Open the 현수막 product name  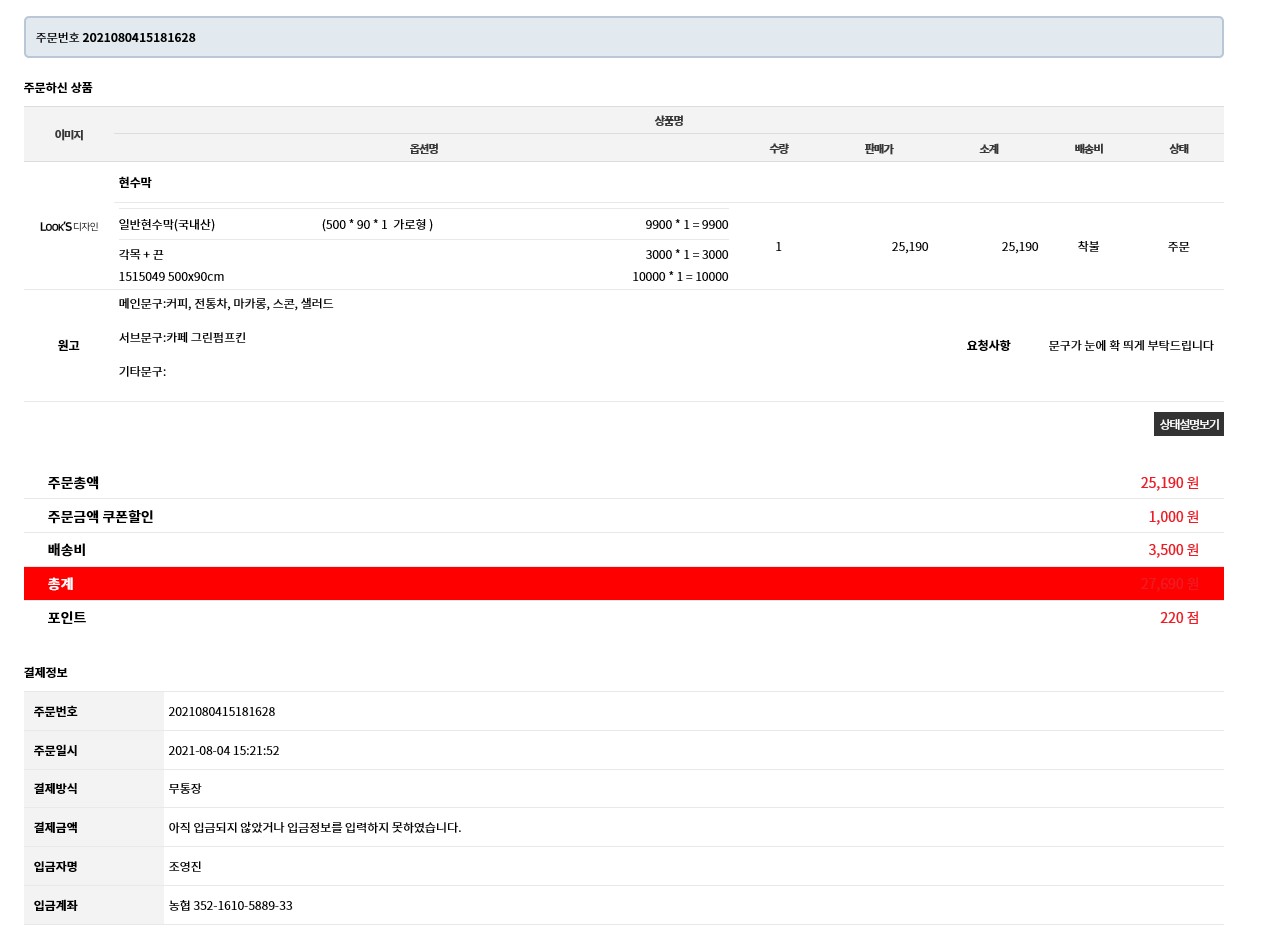click(x=135, y=183)
